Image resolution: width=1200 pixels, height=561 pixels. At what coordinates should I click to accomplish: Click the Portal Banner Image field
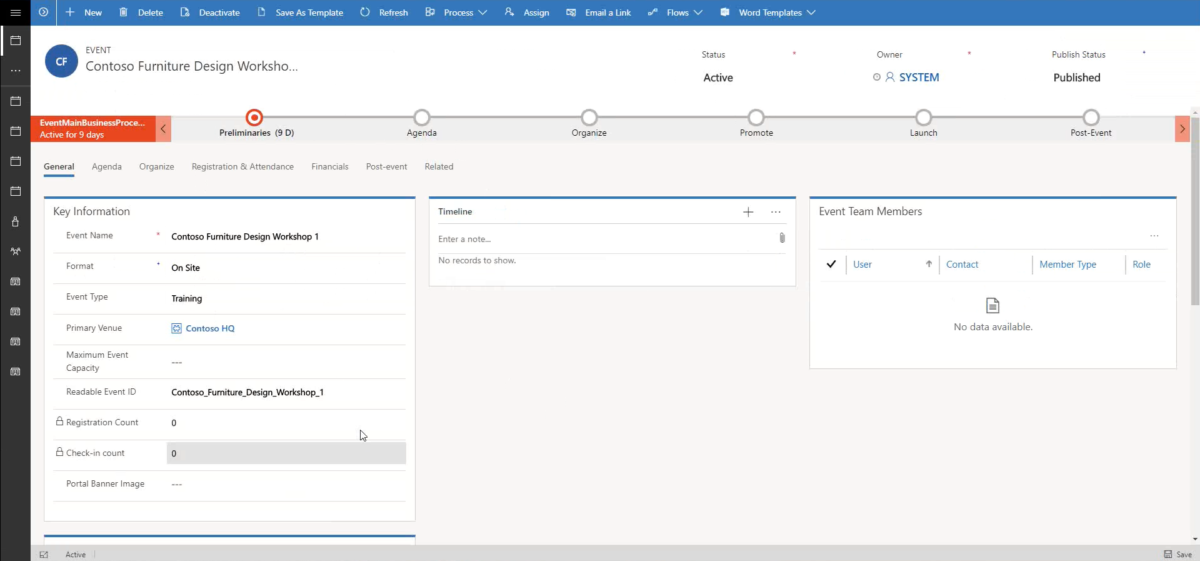[288, 484]
